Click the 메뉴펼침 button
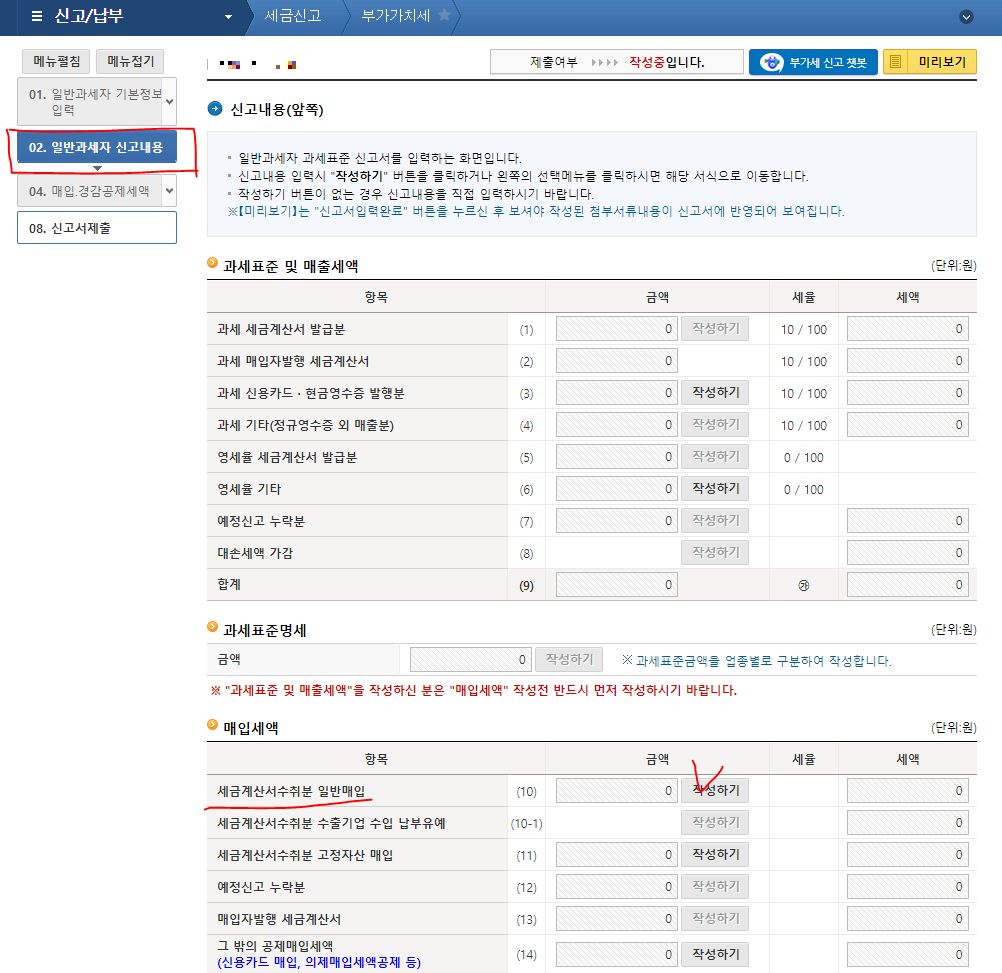The width and height of the screenshot is (1002, 973). click(56, 61)
